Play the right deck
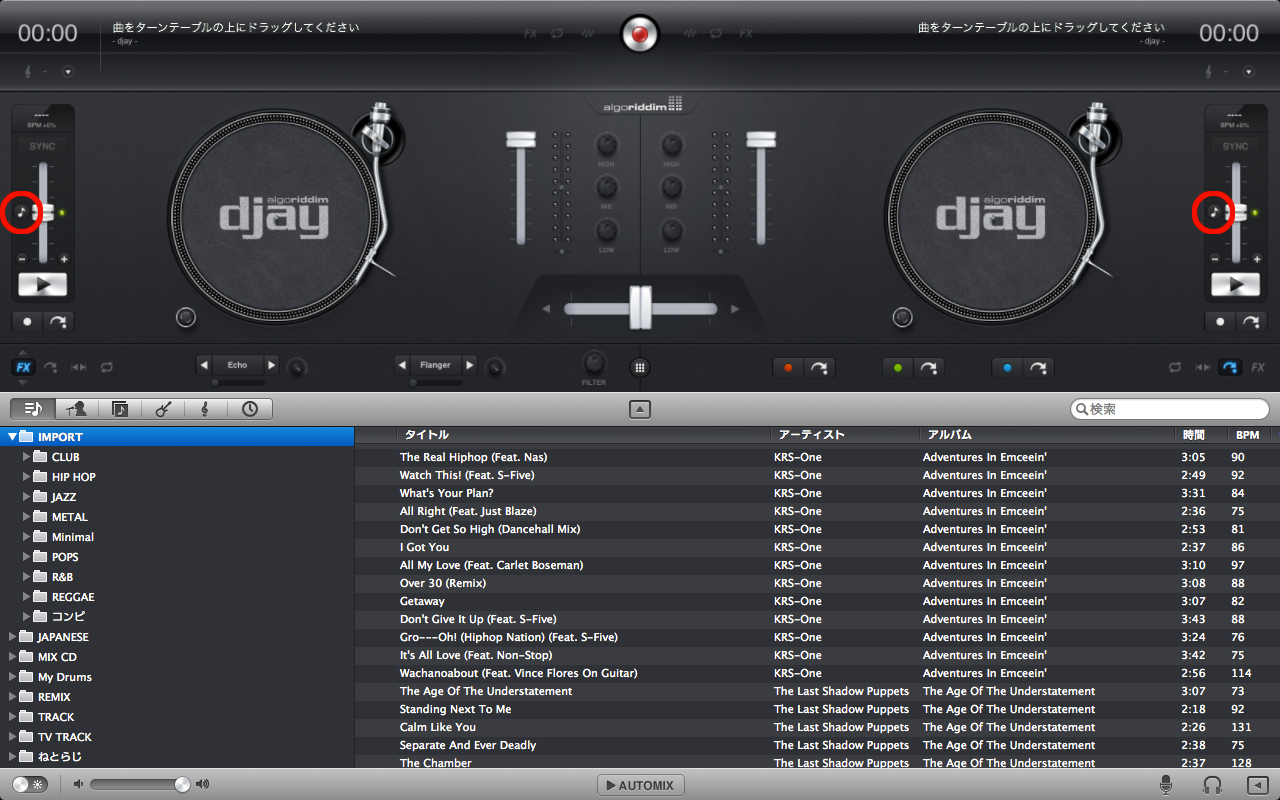1280x800 pixels. click(1236, 284)
